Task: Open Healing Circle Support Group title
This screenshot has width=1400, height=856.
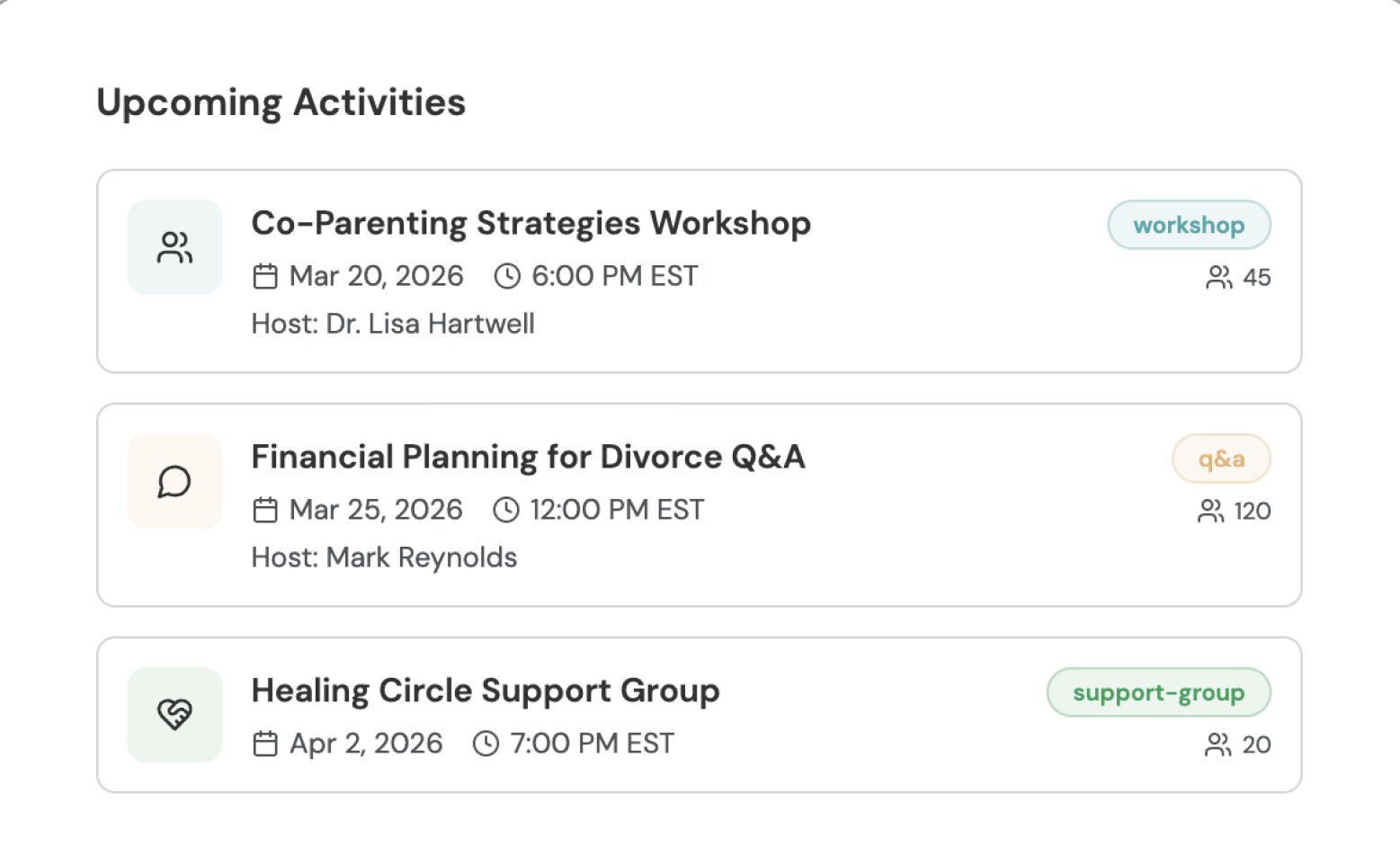Action: (x=486, y=691)
